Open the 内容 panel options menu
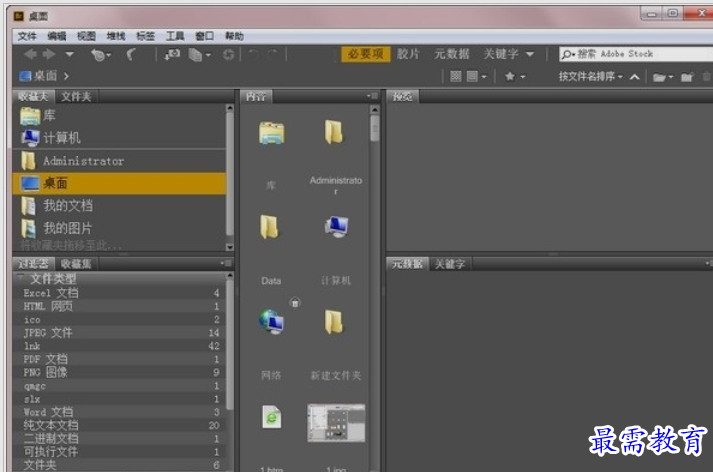Screen dimensions: 713x472 tap(372, 96)
